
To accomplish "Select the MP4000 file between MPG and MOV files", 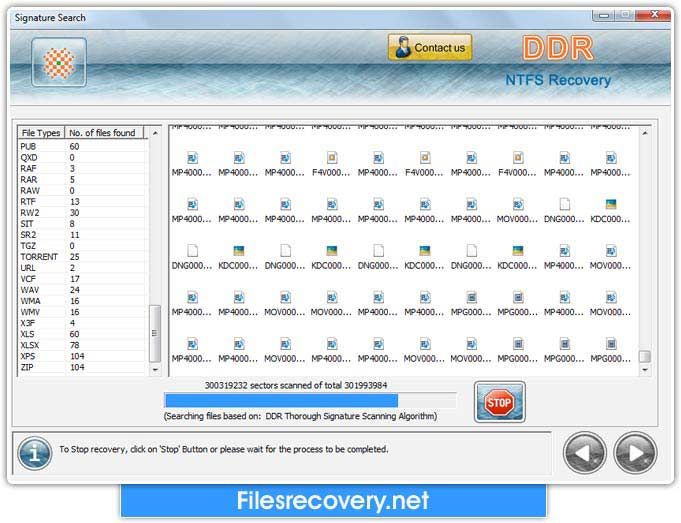I will point(564,303).
